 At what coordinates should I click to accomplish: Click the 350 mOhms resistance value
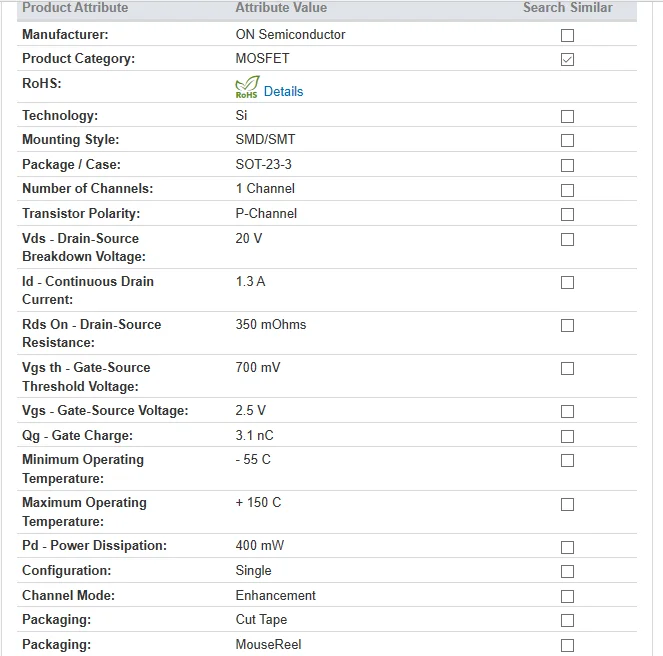point(271,324)
